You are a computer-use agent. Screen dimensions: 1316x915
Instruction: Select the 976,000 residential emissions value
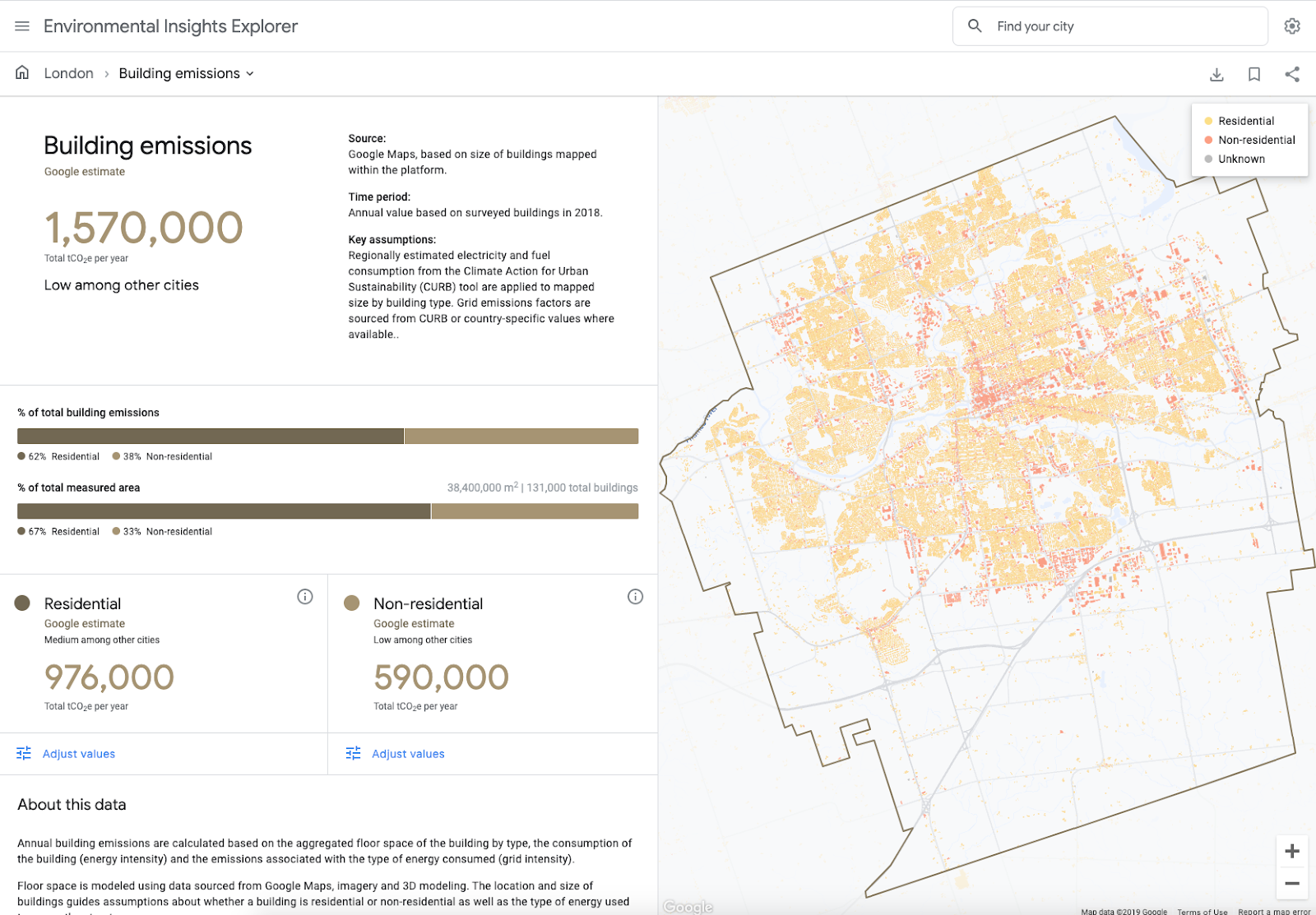tap(109, 677)
